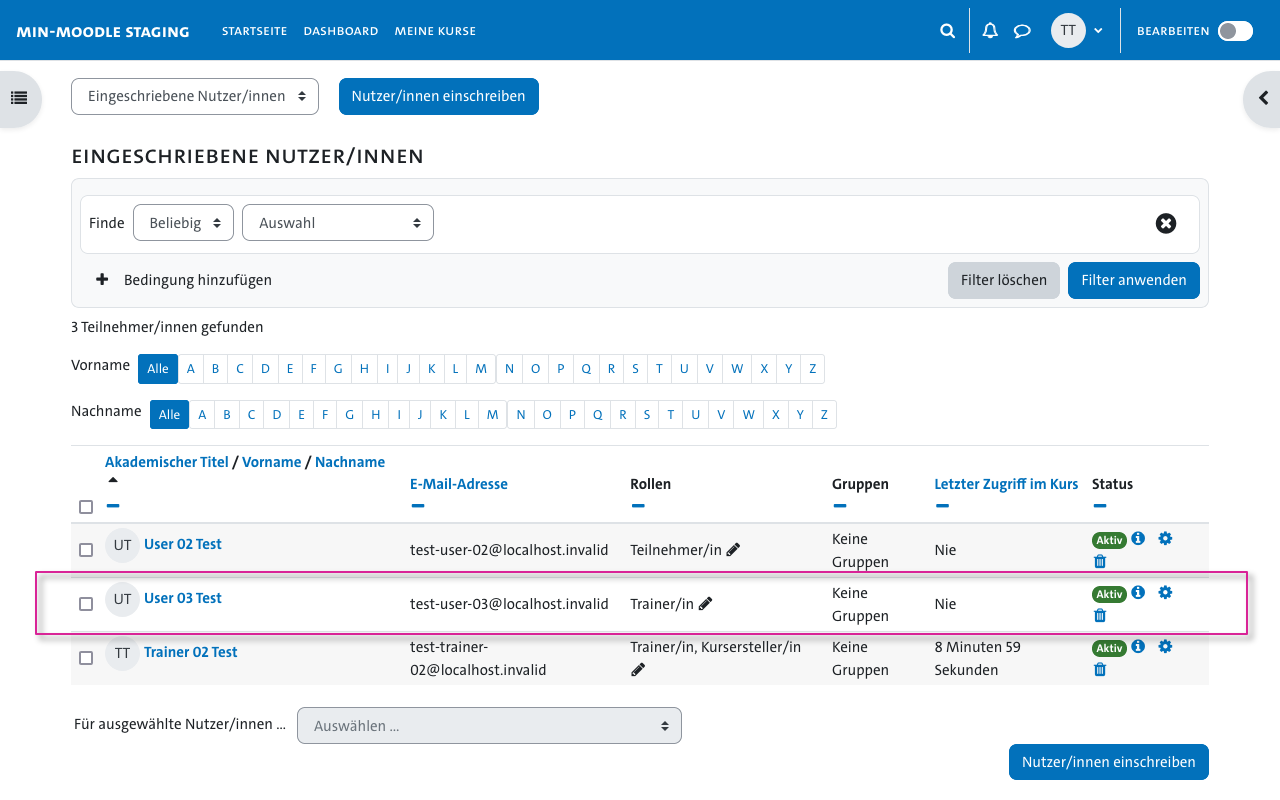Delete enrolment trash for User 03 Test

click(x=1100, y=615)
